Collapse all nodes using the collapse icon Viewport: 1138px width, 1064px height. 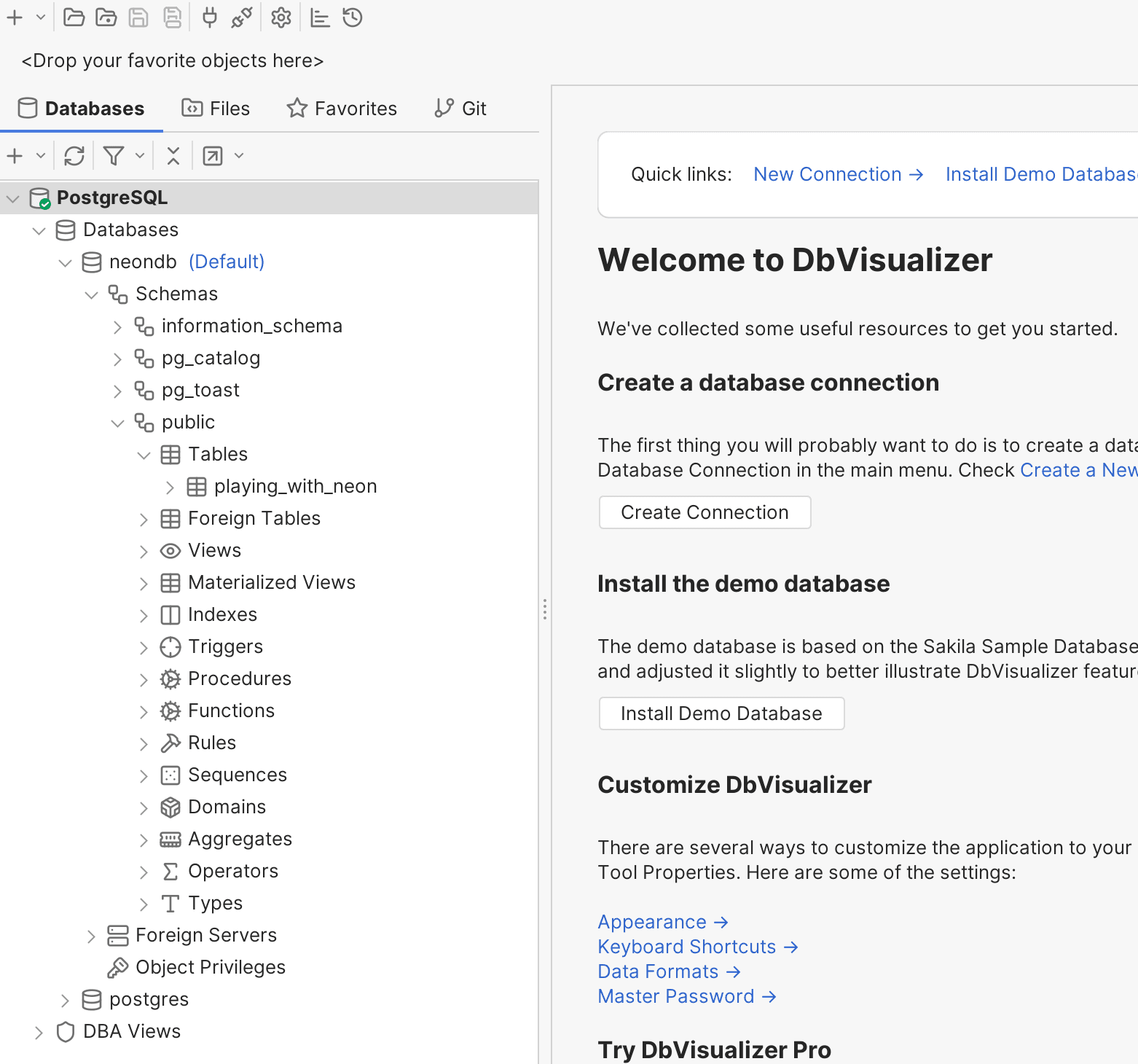tap(173, 155)
